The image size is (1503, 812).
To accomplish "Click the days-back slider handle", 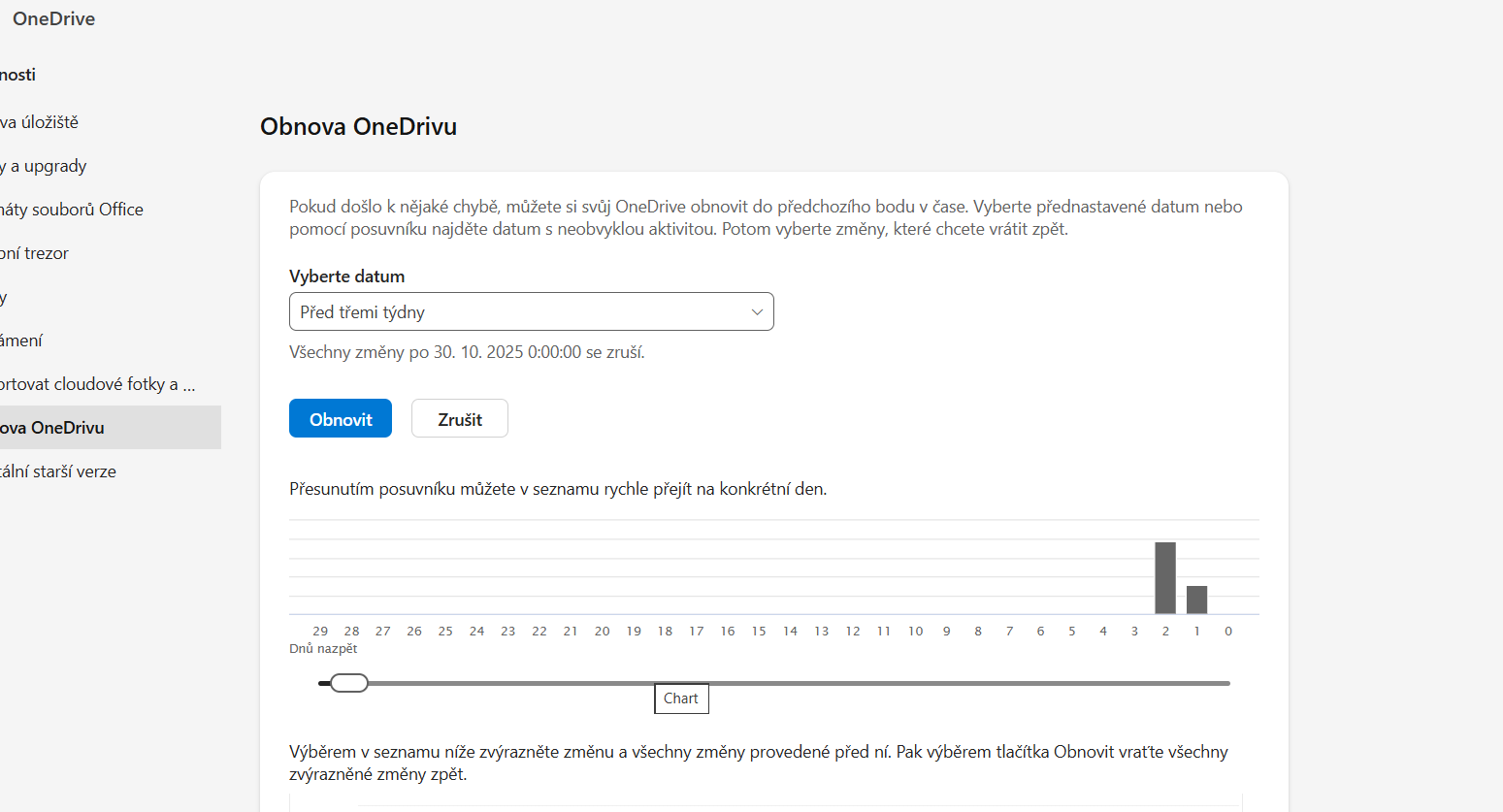I will coord(349,683).
